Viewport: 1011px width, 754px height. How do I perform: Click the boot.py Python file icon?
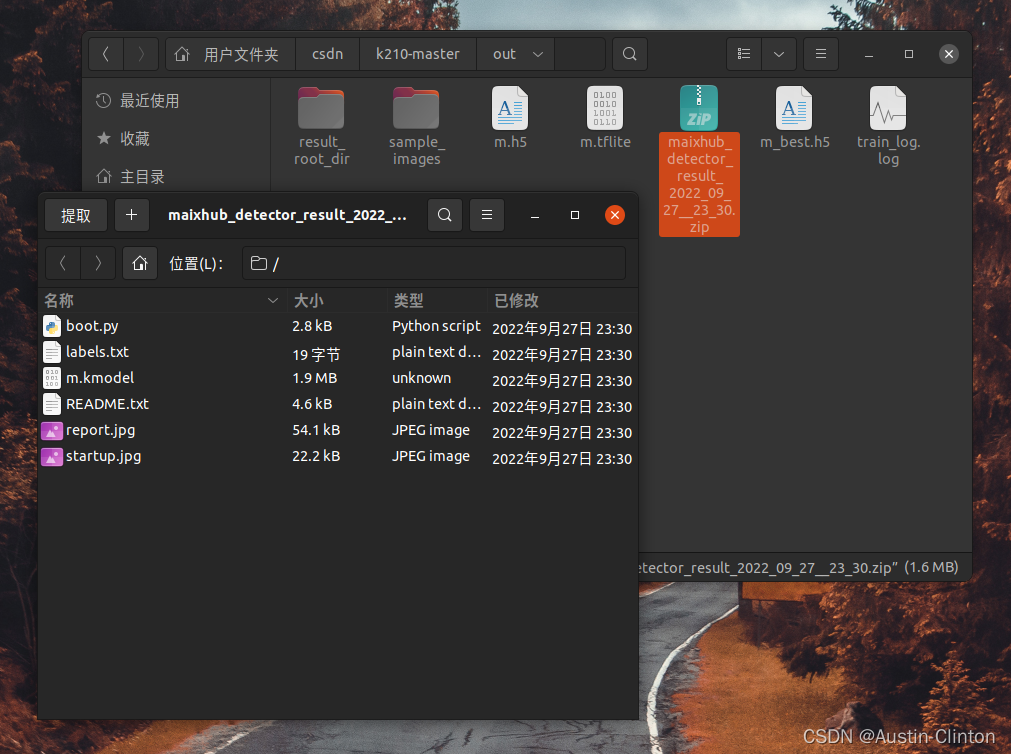[x=52, y=326]
